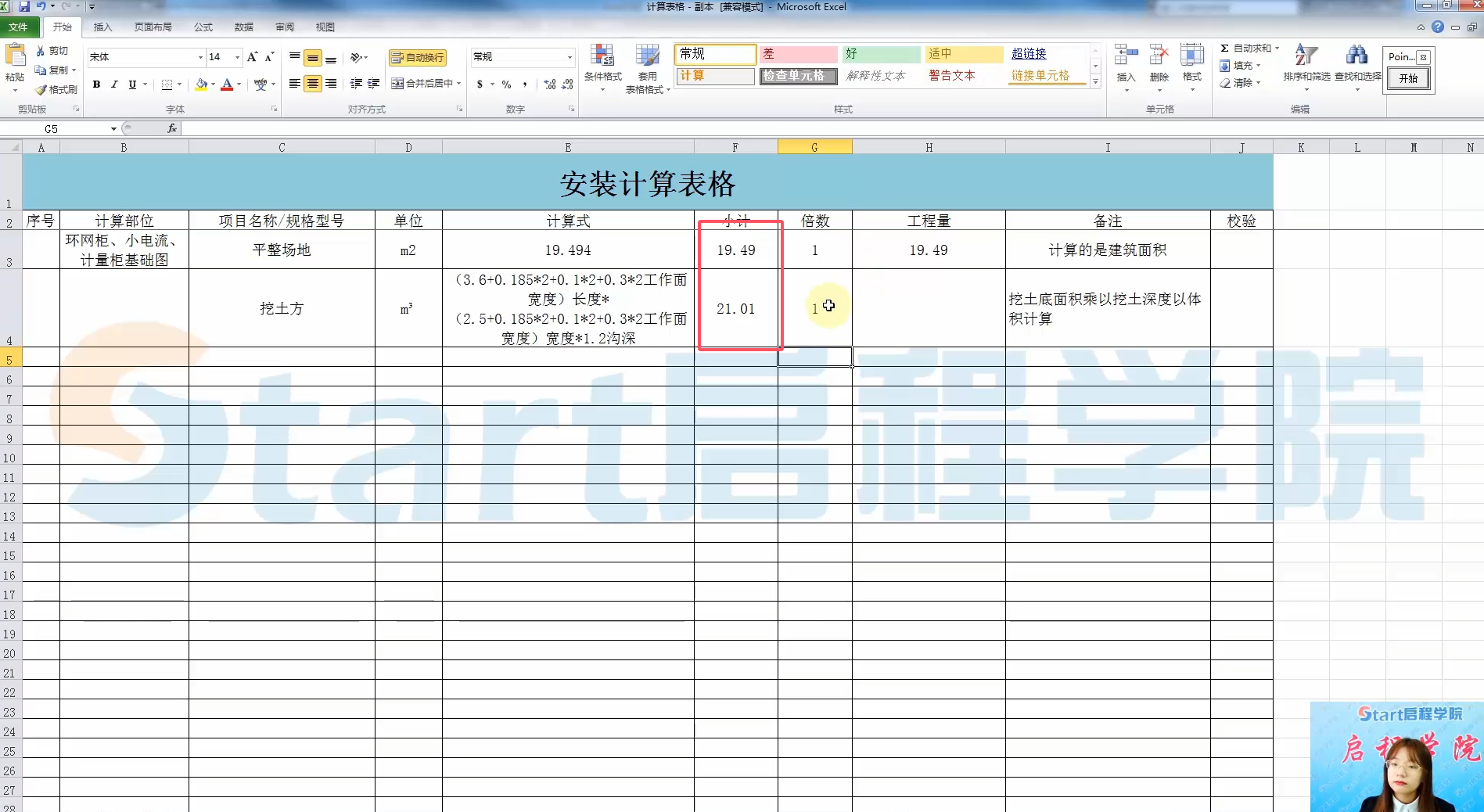The width and height of the screenshot is (1484, 812).
Task: Open the Name Box dropdown arrow
Action: coord(113,128)
